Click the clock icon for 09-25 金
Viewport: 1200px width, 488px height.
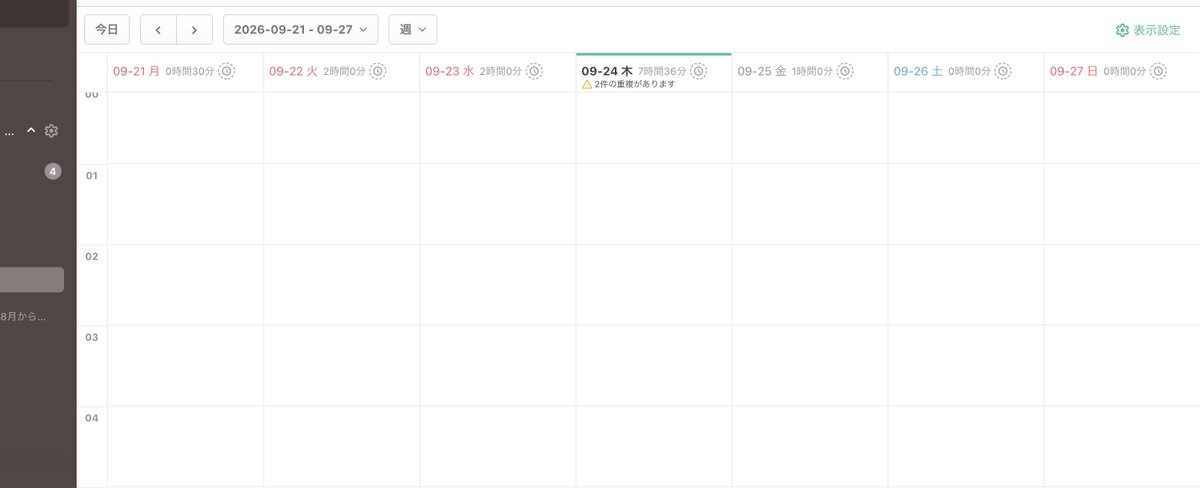tap(846, 71)
